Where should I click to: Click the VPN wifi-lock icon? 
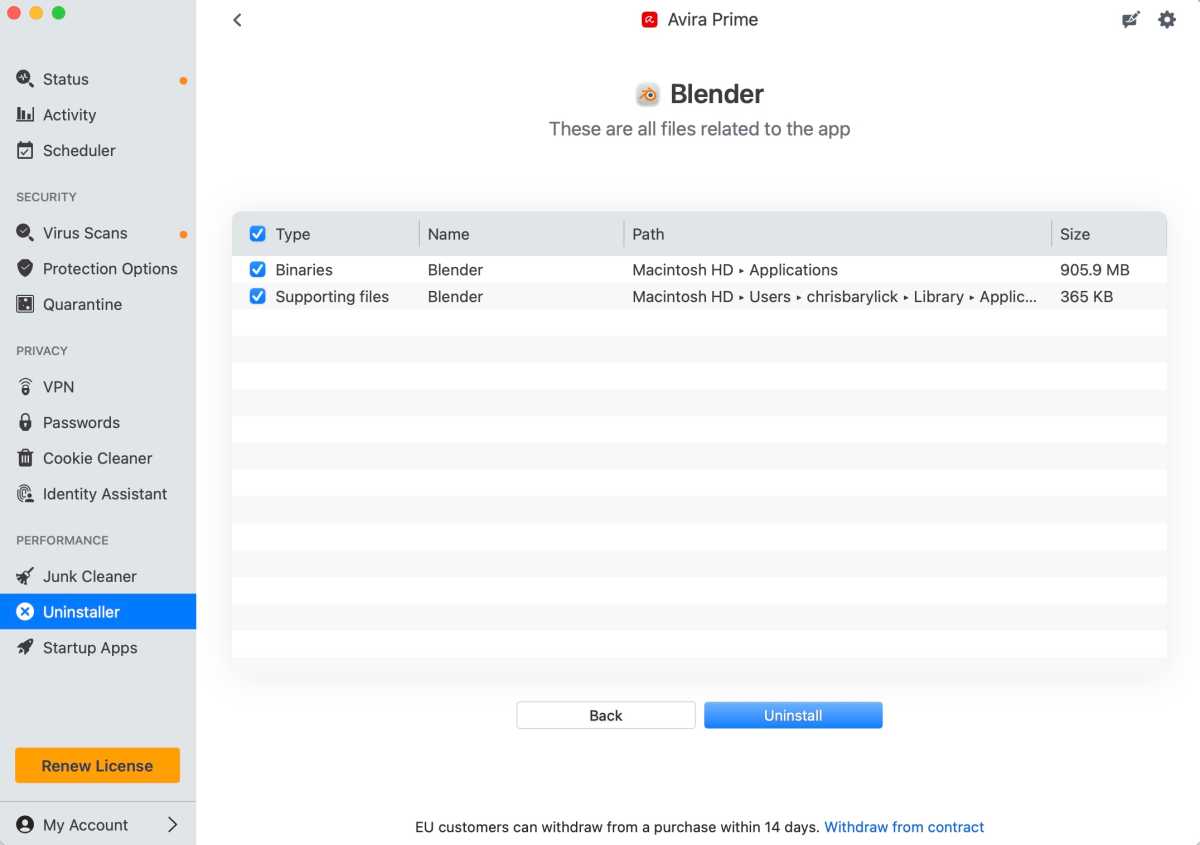point(25,387)
